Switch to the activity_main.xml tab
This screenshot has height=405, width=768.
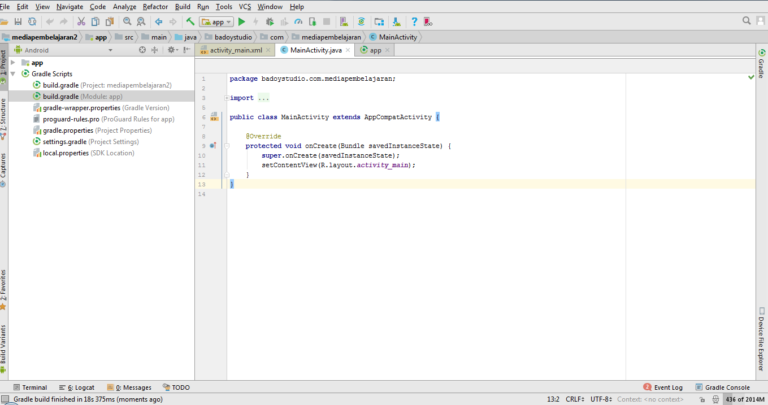234,49
